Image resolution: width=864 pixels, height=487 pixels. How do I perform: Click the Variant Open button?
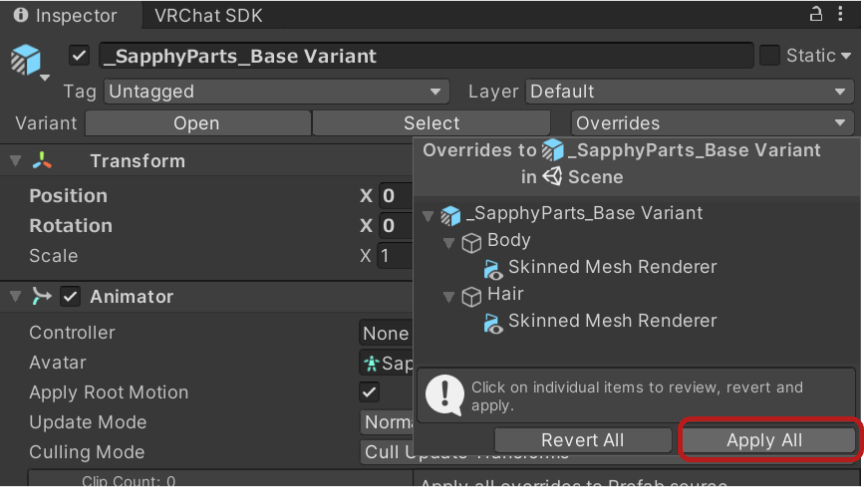[198, 123]
